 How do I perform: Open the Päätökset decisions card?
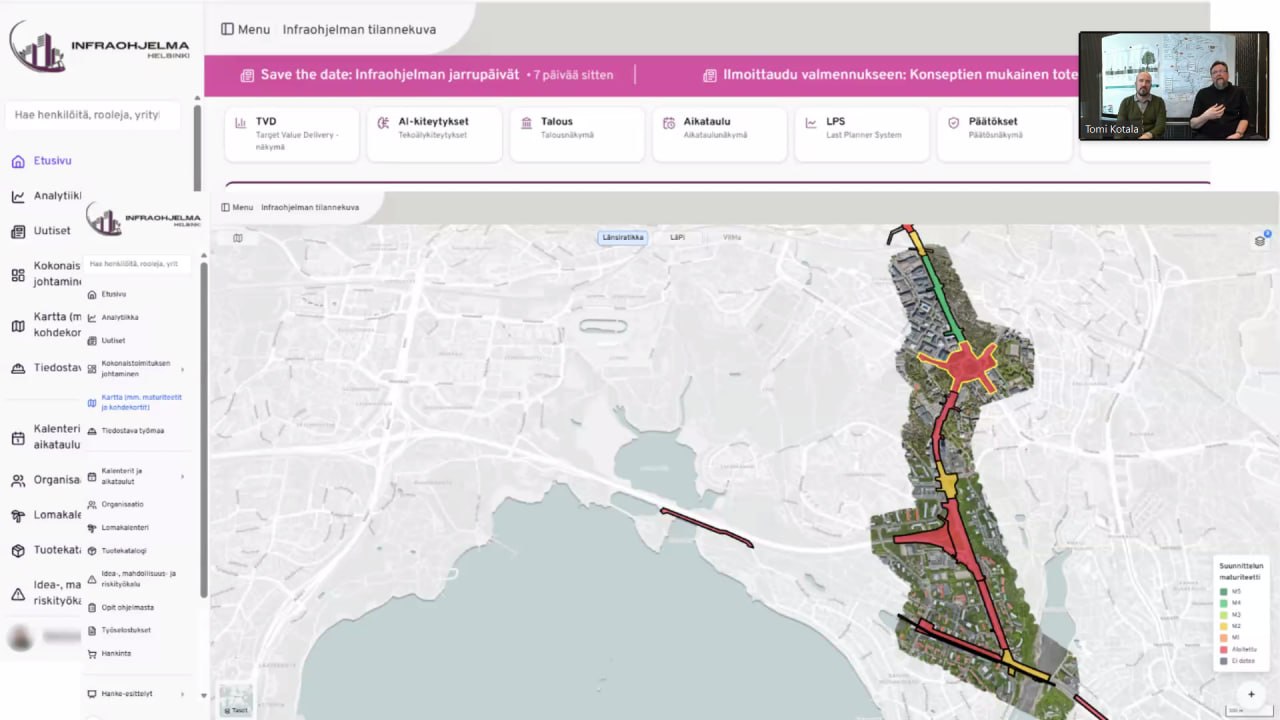coord(1005,134)
